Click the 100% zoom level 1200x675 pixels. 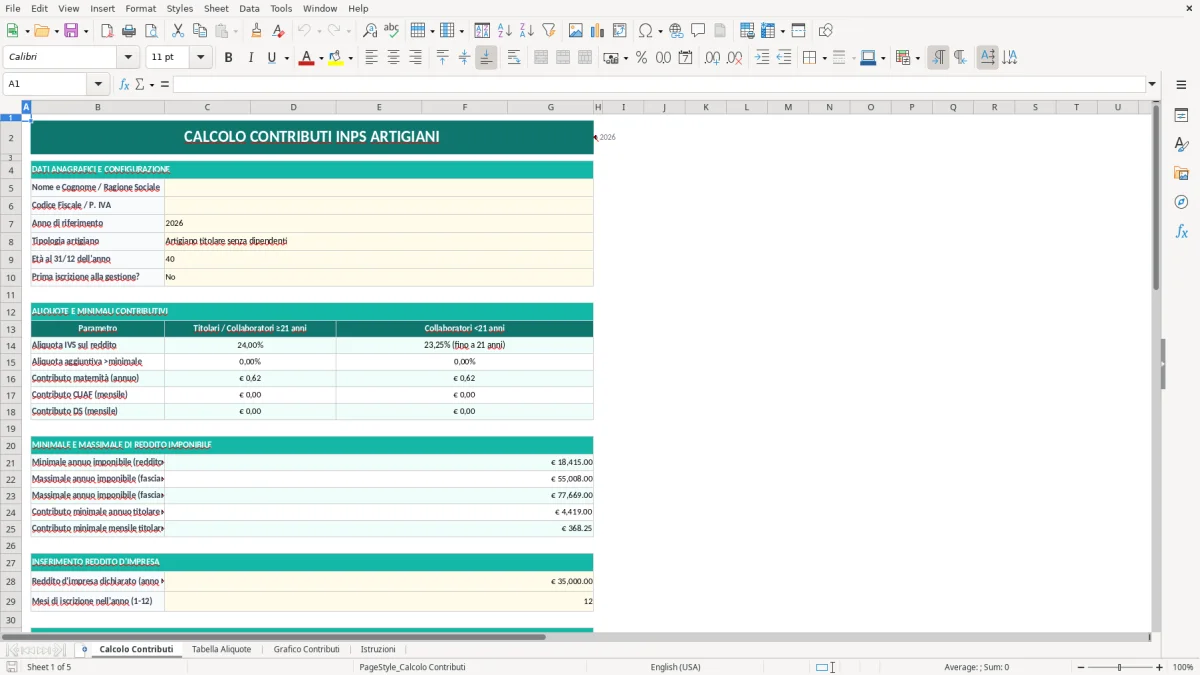point(1183,667)
